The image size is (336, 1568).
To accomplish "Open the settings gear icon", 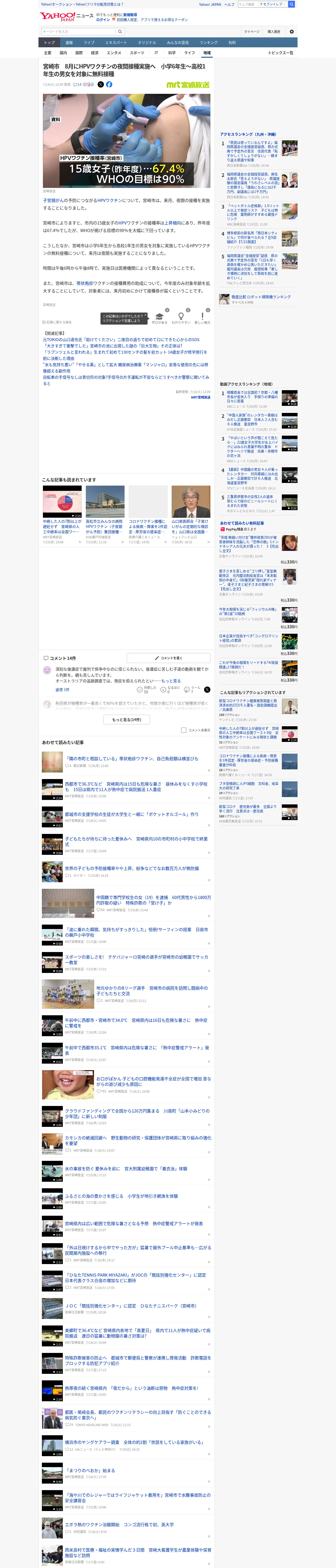I will point(292,32).
